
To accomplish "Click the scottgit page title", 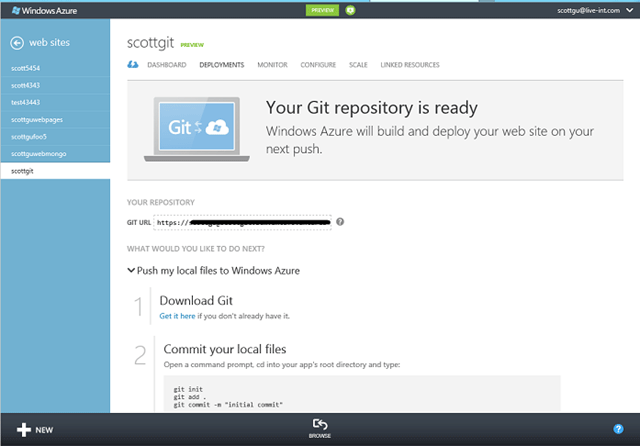I will tap(150, 43).
